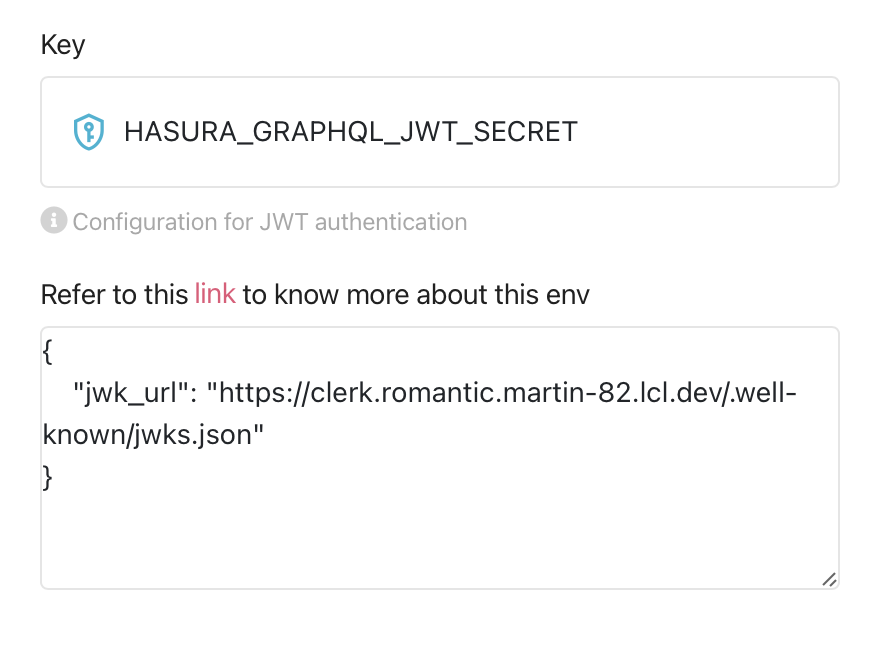
Task: Focus the Key input field
Action: click(x=440, y=132)
